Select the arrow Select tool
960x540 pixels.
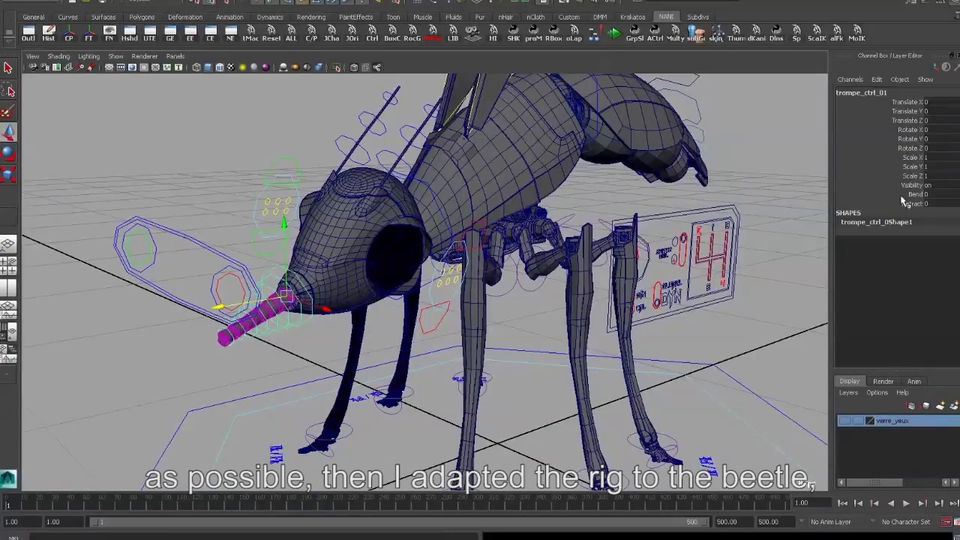coord(8,68)
